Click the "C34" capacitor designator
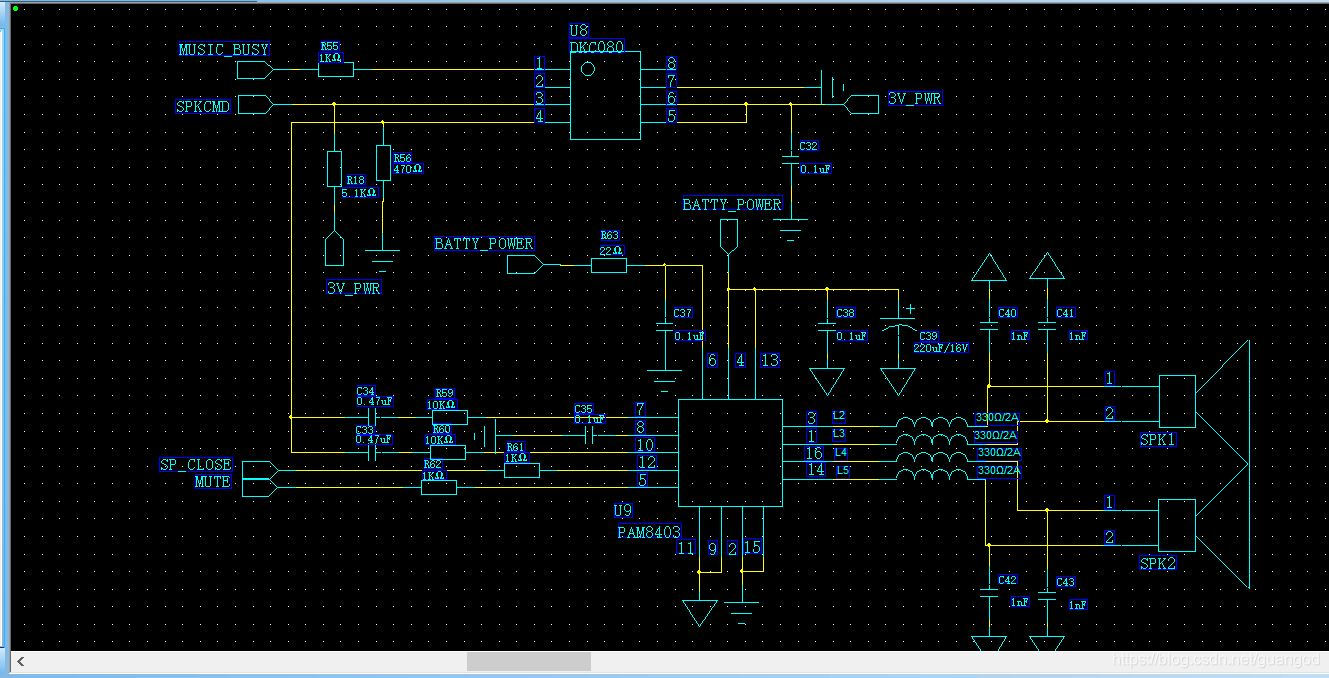 coord(365,391)
